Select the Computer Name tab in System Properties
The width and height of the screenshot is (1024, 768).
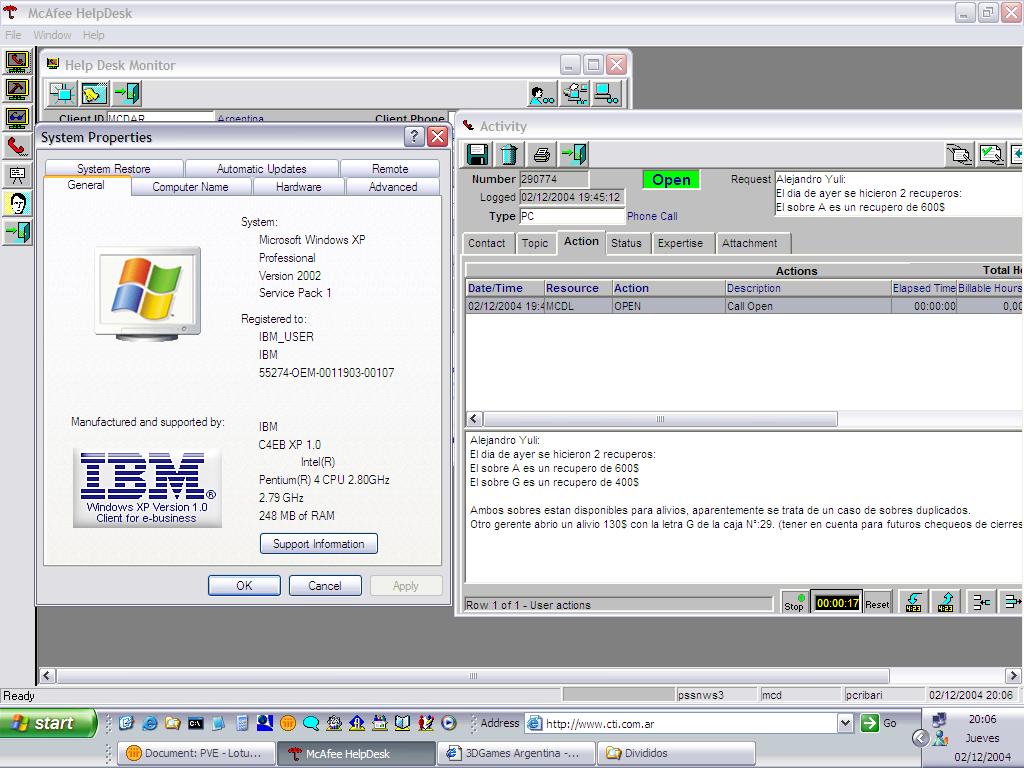[x=190, y=187]
